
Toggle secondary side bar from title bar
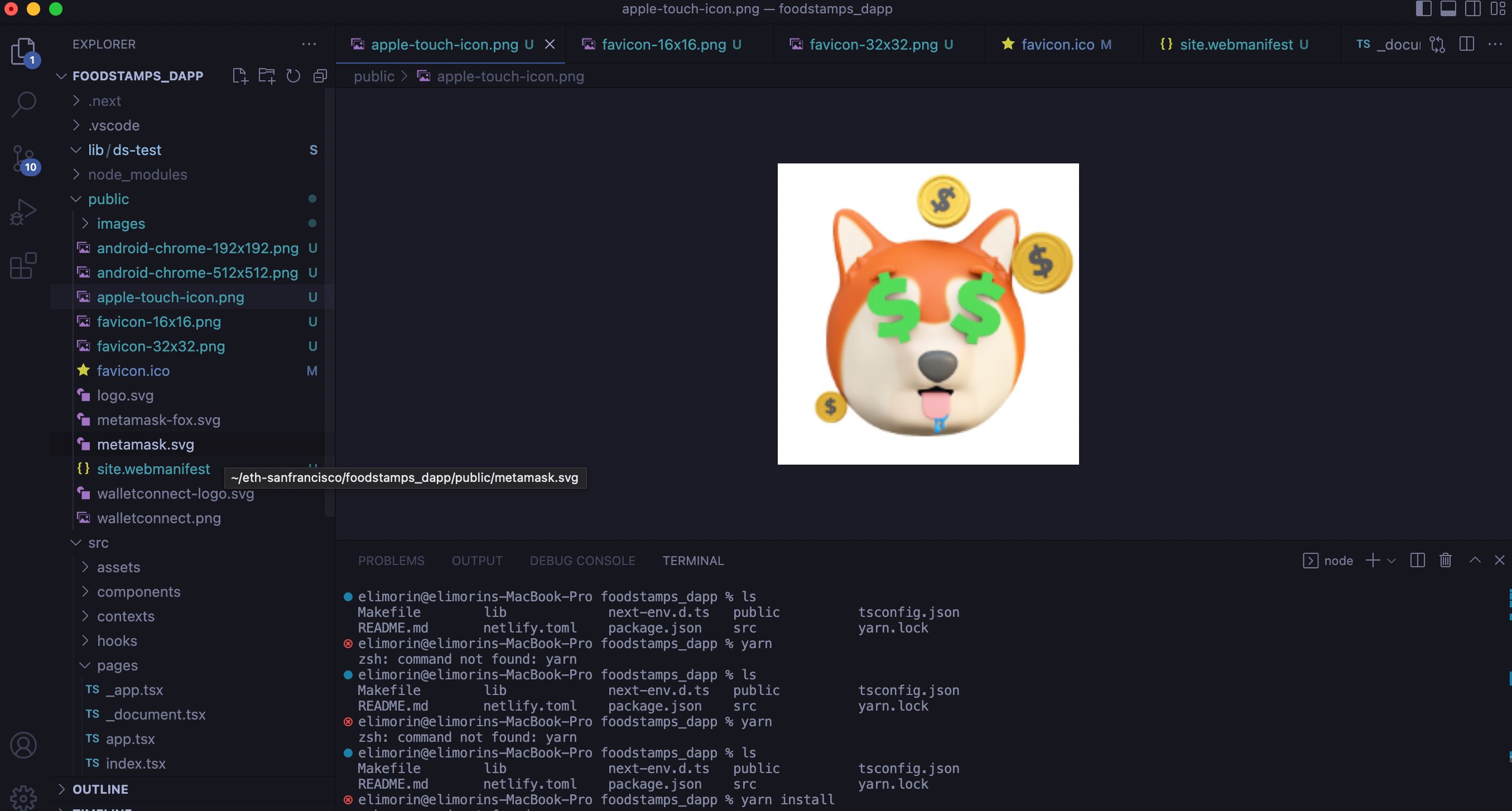click(1473, 9)
